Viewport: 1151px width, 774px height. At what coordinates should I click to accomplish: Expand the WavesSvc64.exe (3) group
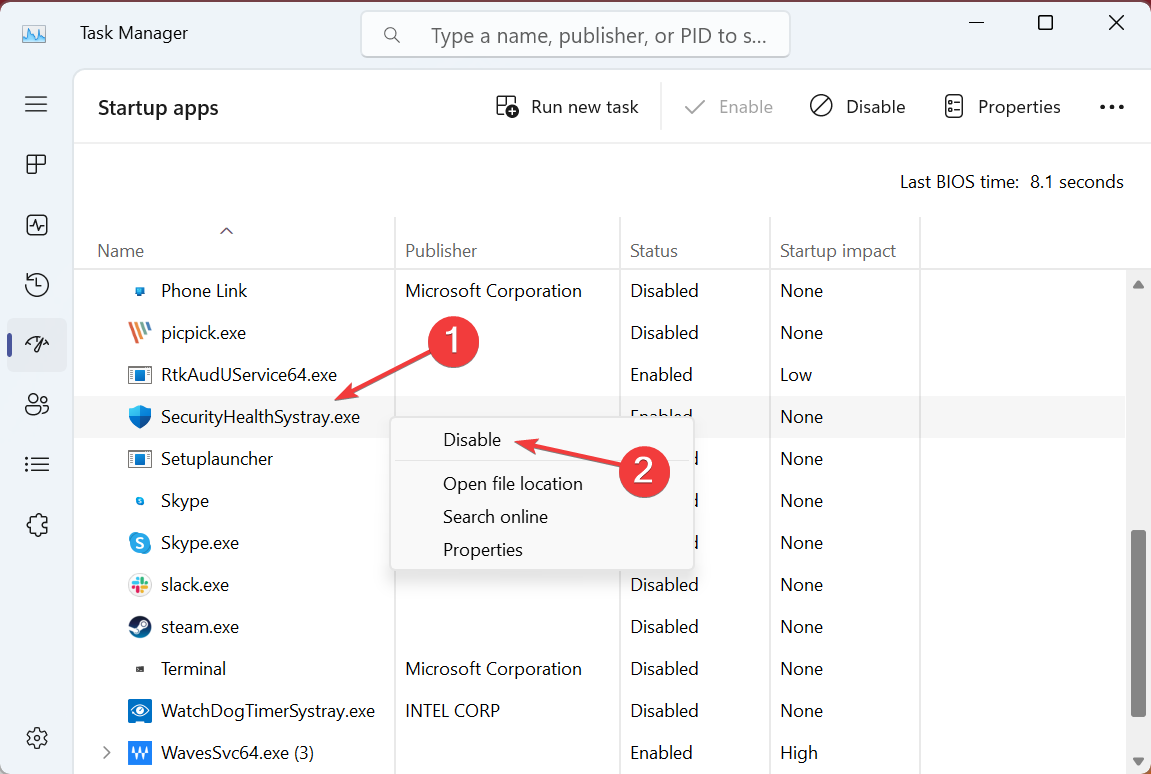pyautogui.click(x=106, y=753)
